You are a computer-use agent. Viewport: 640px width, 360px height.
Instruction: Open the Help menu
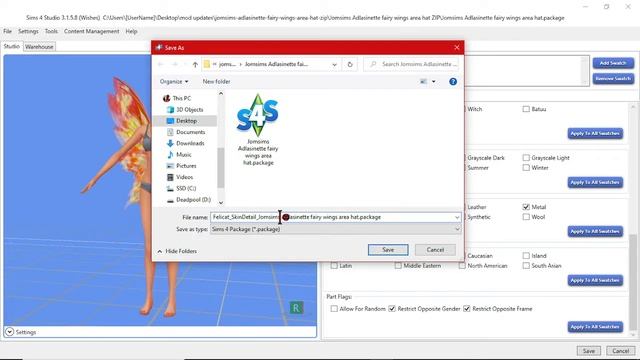(x=131, y=31)
